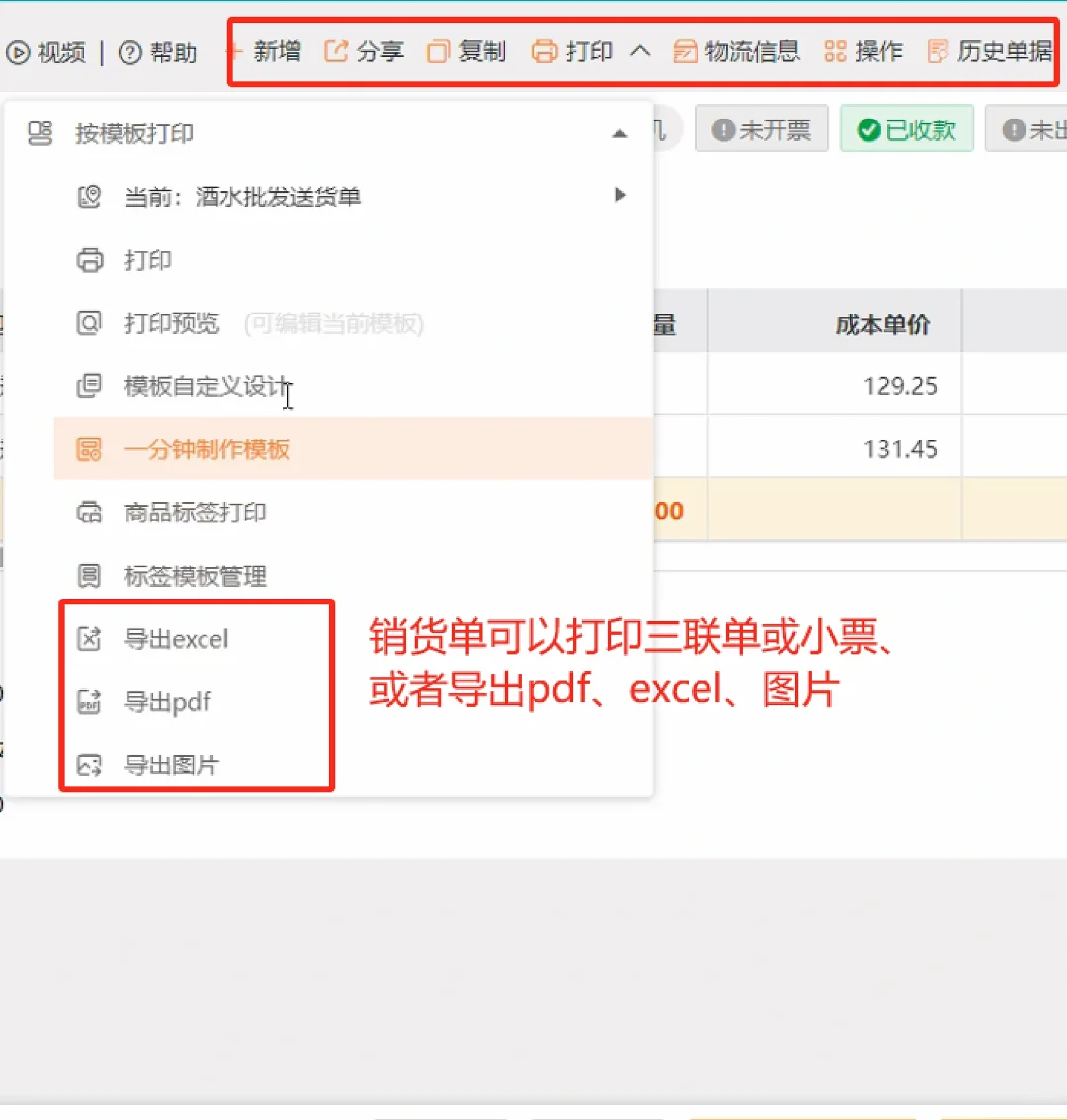Click the 操作 grid icon

(x=835, y=51)
